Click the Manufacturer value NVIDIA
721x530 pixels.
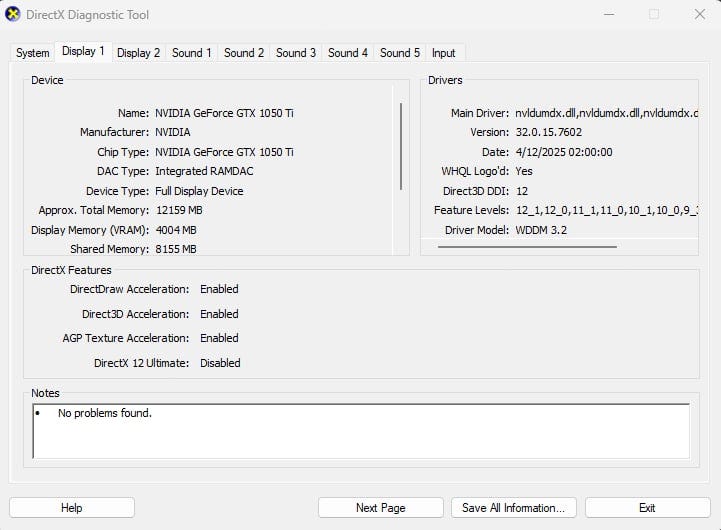(173, 132)
